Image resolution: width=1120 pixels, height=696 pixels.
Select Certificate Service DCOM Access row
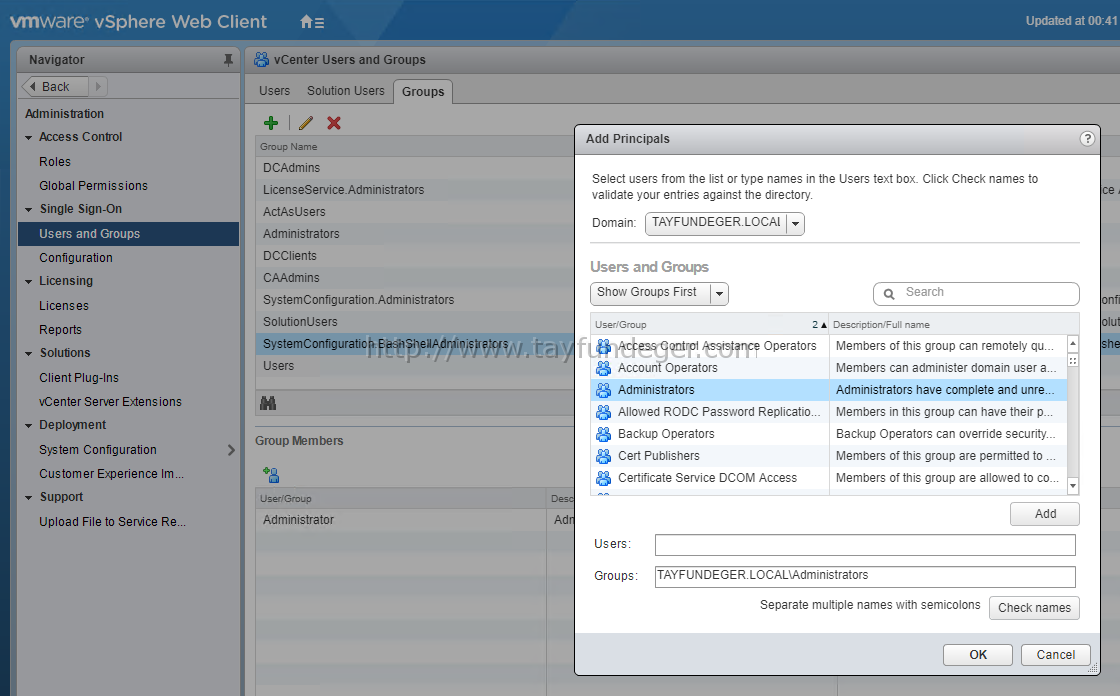click(829, 478)
